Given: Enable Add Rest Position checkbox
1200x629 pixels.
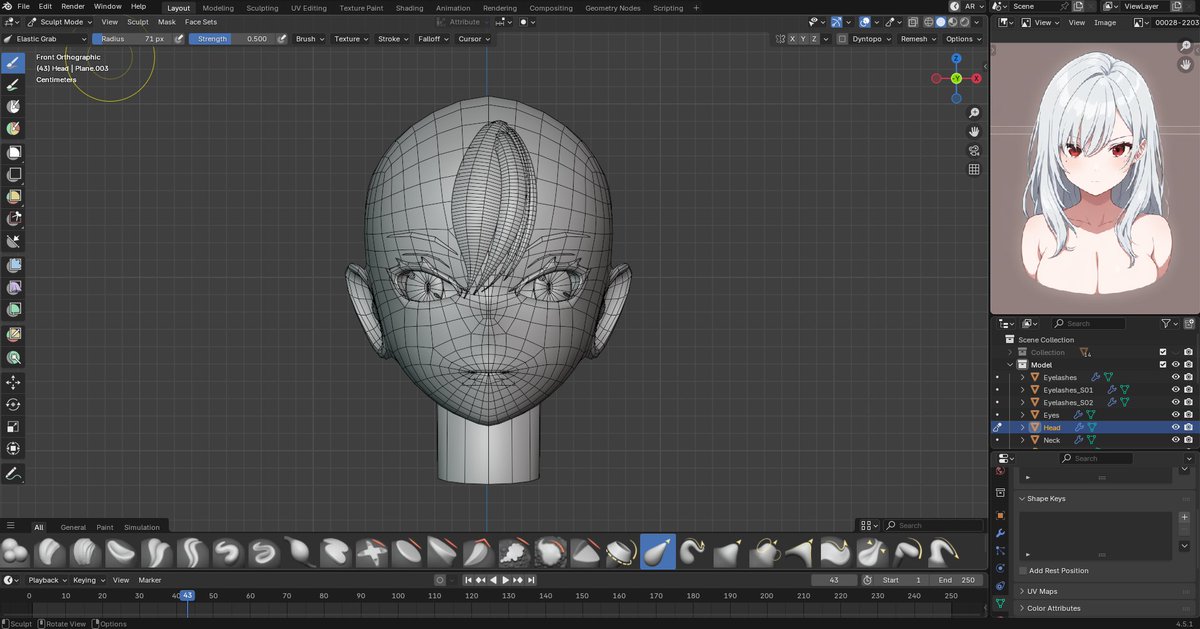Looking at the screenshot, I should 1022,571.
